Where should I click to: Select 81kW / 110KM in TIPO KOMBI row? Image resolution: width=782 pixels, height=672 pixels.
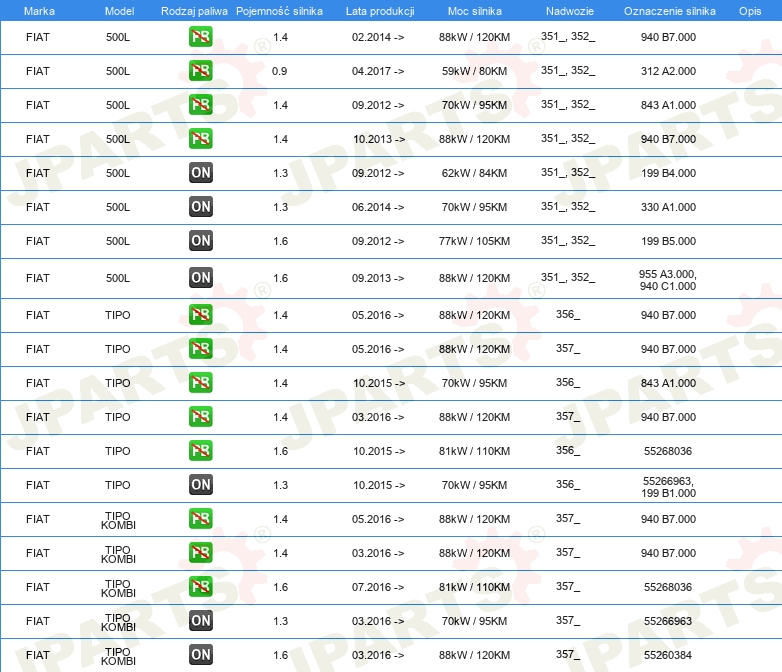coord(474,587)
